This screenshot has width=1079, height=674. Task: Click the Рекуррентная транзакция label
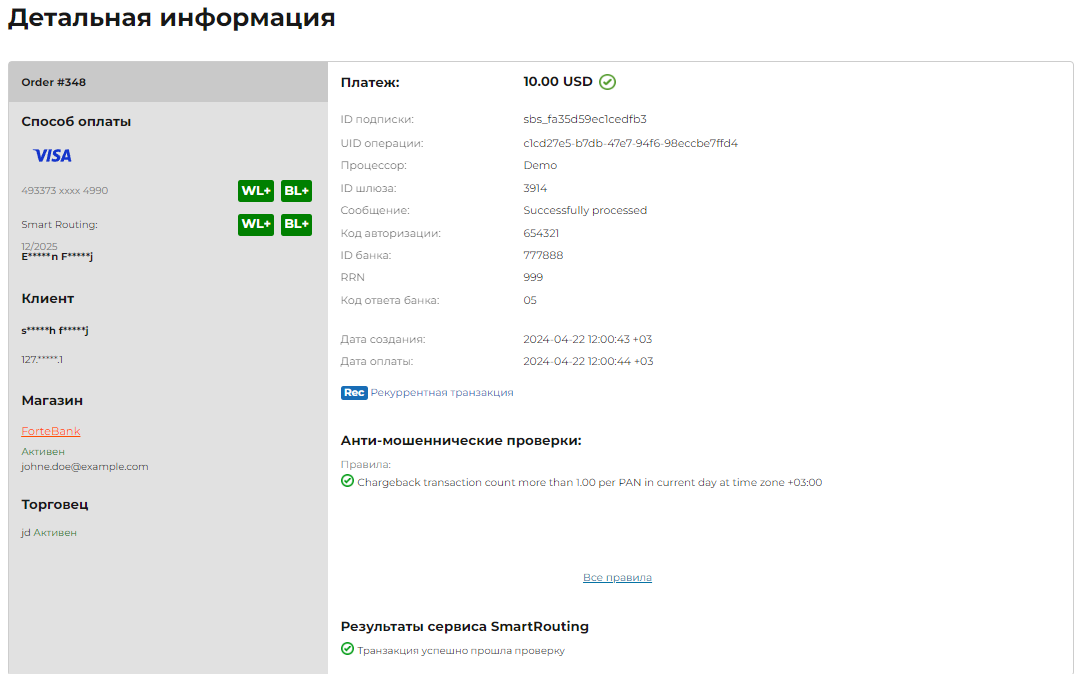coord(442,393)
